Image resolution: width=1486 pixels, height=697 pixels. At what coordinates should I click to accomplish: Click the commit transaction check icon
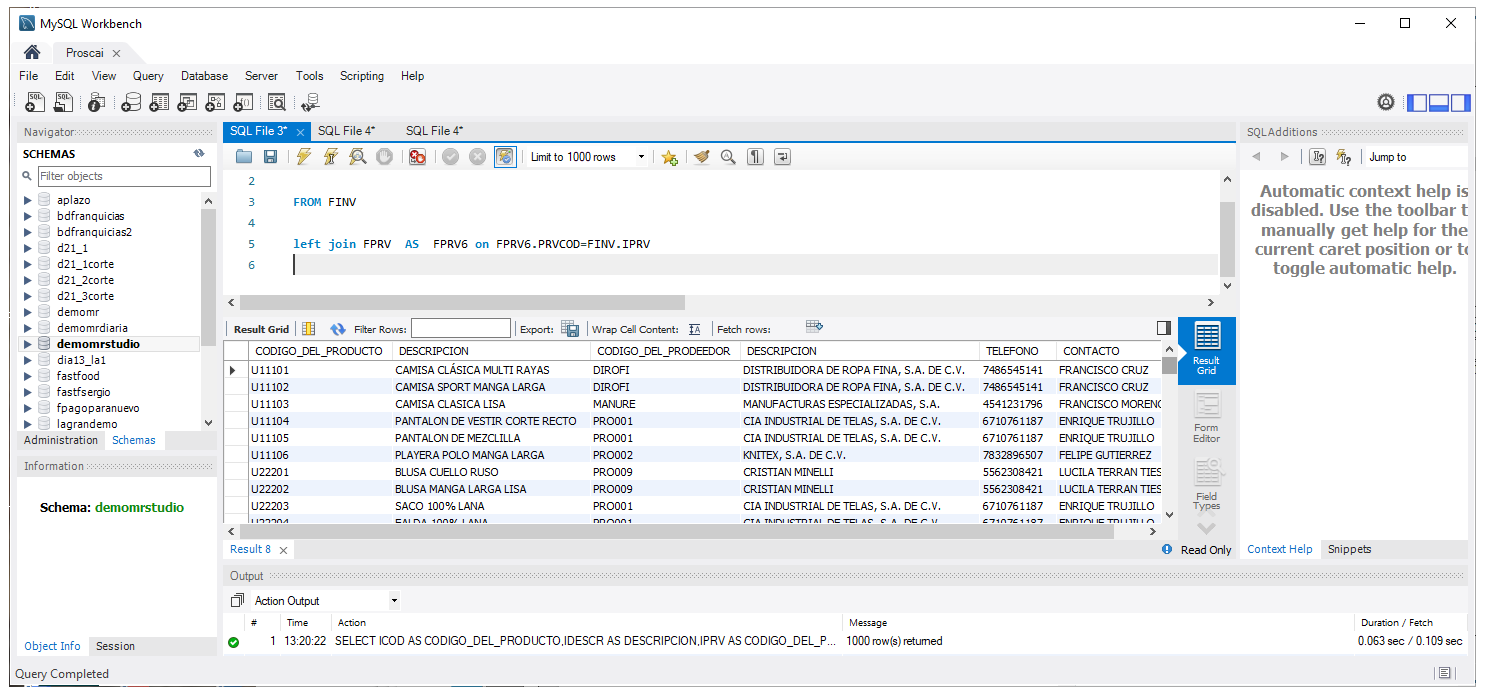pyautogui.click(x=451, y=157)
